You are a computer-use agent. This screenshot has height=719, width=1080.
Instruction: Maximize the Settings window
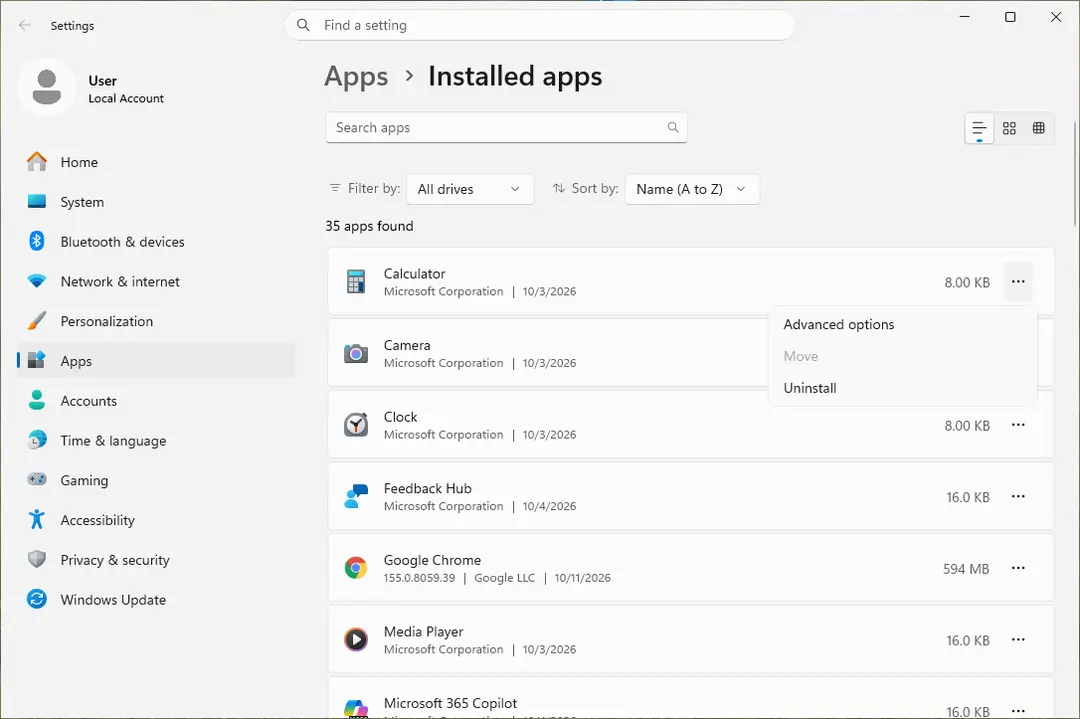(x=1010, y=17)
